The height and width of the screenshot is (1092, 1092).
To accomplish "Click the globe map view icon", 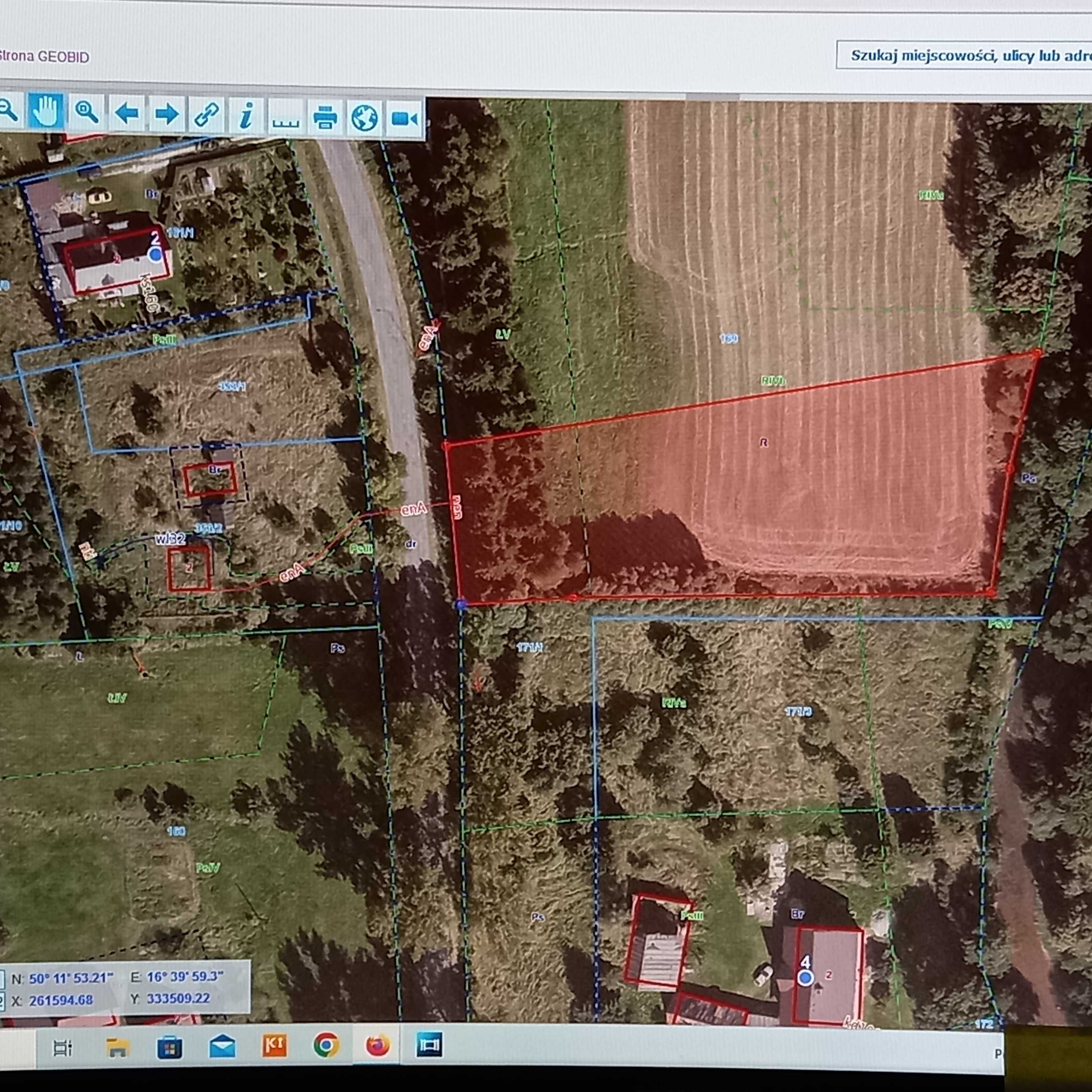I will (365, 119).
